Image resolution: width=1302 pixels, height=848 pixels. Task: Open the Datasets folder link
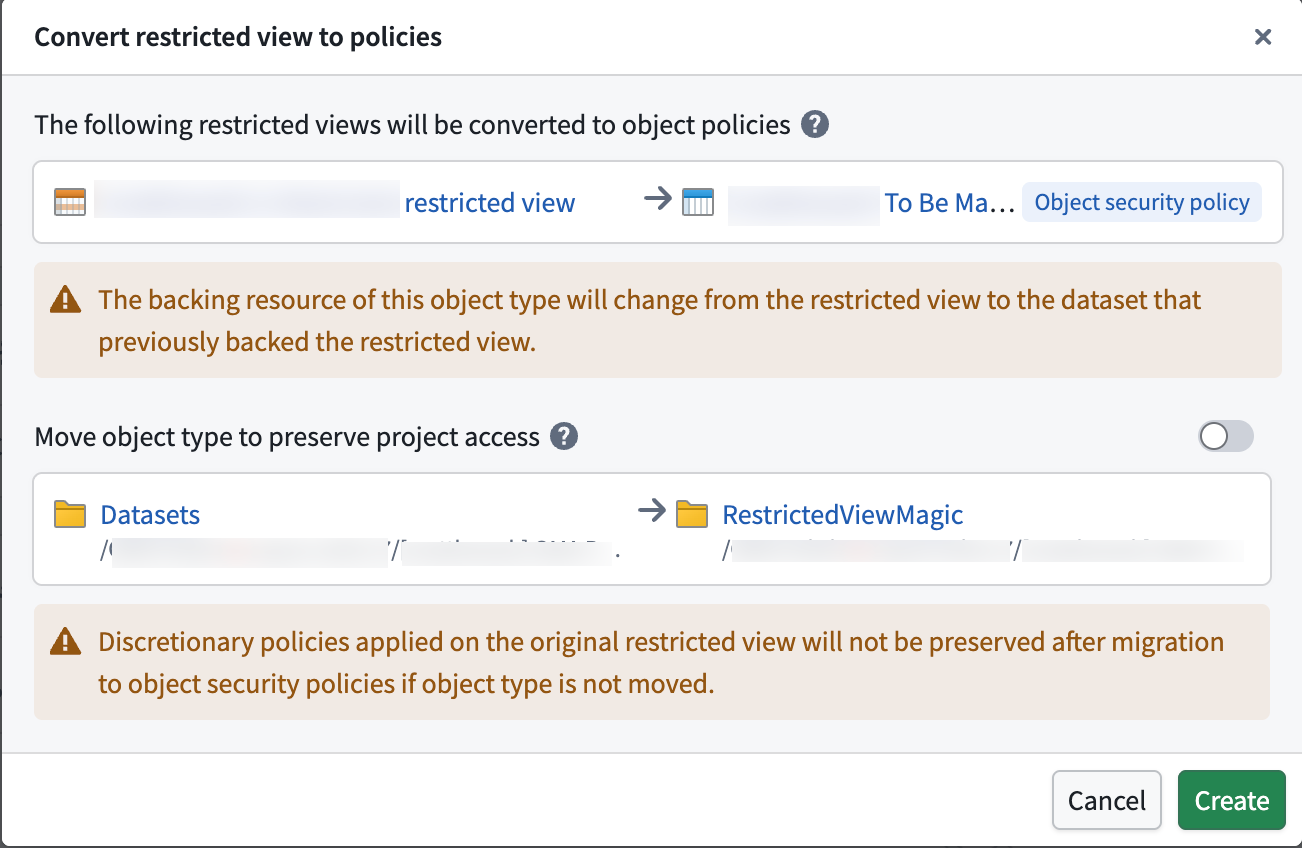pyautogui.click(x=149, y=514)
